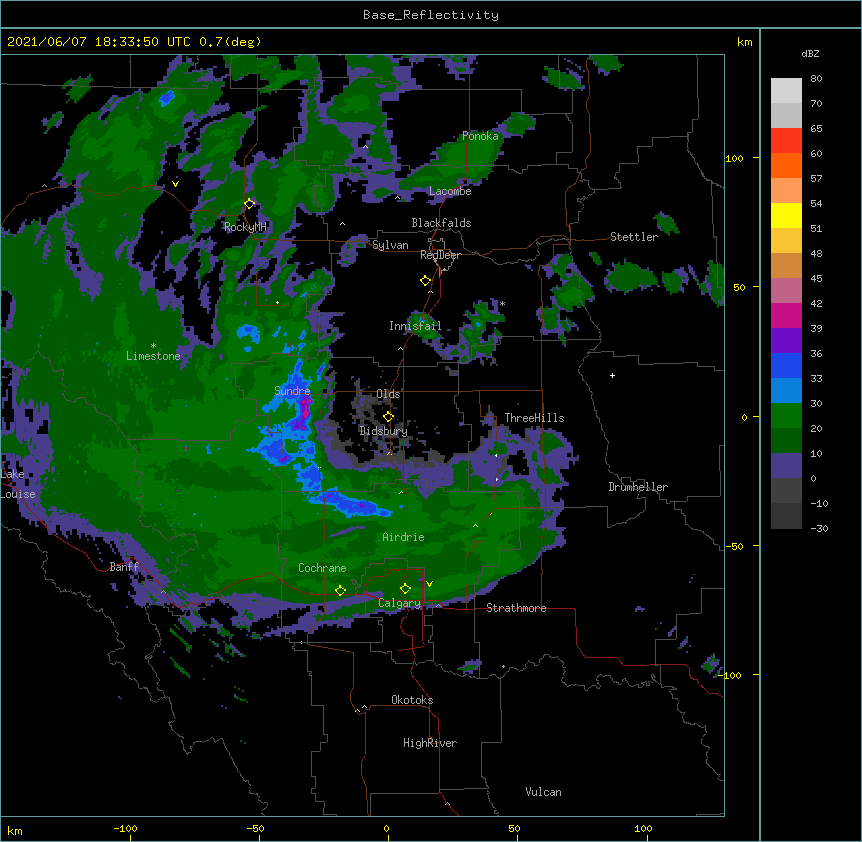This screenshot has height=842, width=862.
Task: Select the Stettler label
Action: click(x=634, y=237)
